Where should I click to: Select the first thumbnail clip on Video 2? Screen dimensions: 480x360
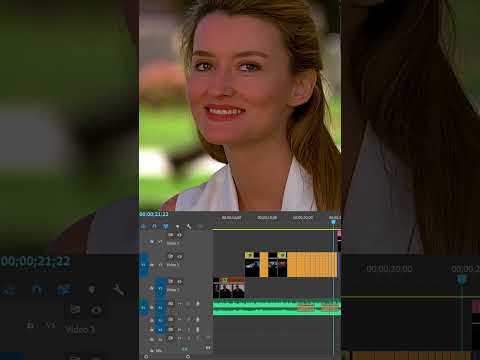252,265
